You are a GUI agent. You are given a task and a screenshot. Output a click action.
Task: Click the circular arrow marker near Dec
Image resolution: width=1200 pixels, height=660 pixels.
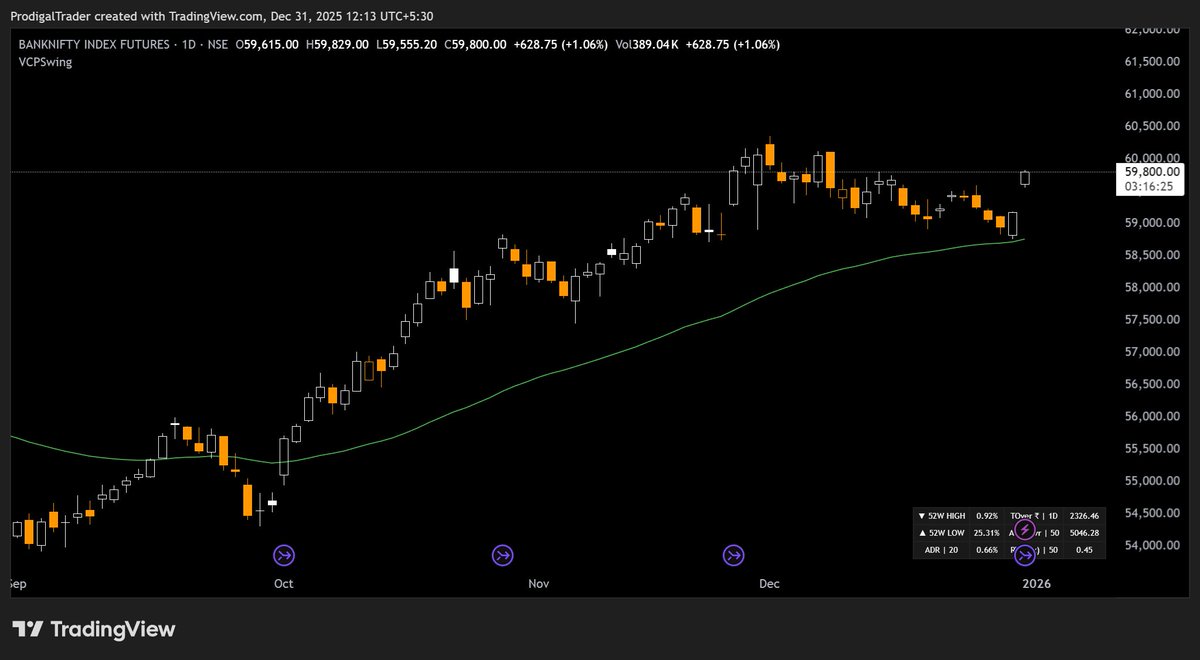733,555
